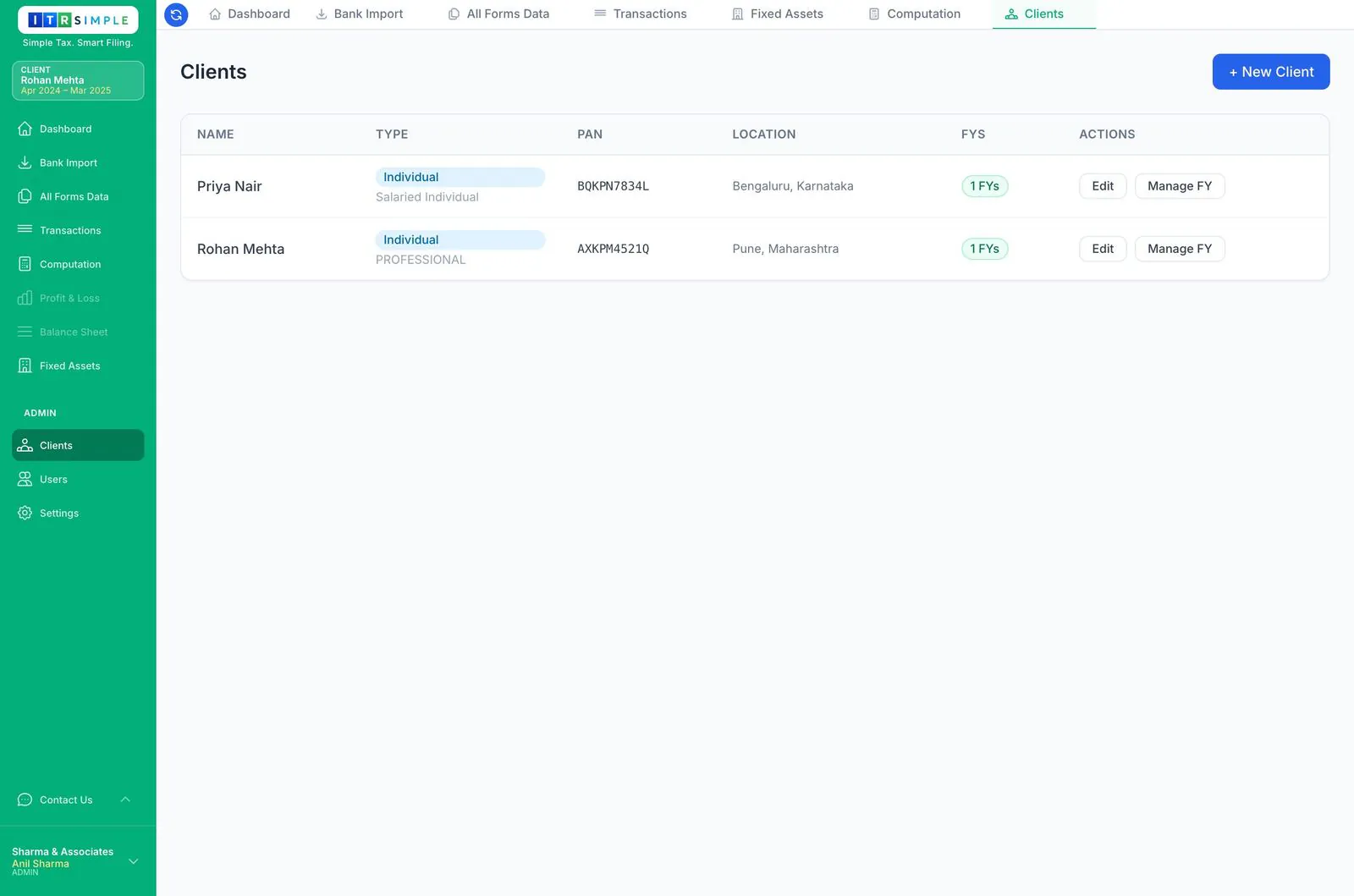Open Manage FY for Priya Nair

pyautogui.click(x=1180, y=186)
